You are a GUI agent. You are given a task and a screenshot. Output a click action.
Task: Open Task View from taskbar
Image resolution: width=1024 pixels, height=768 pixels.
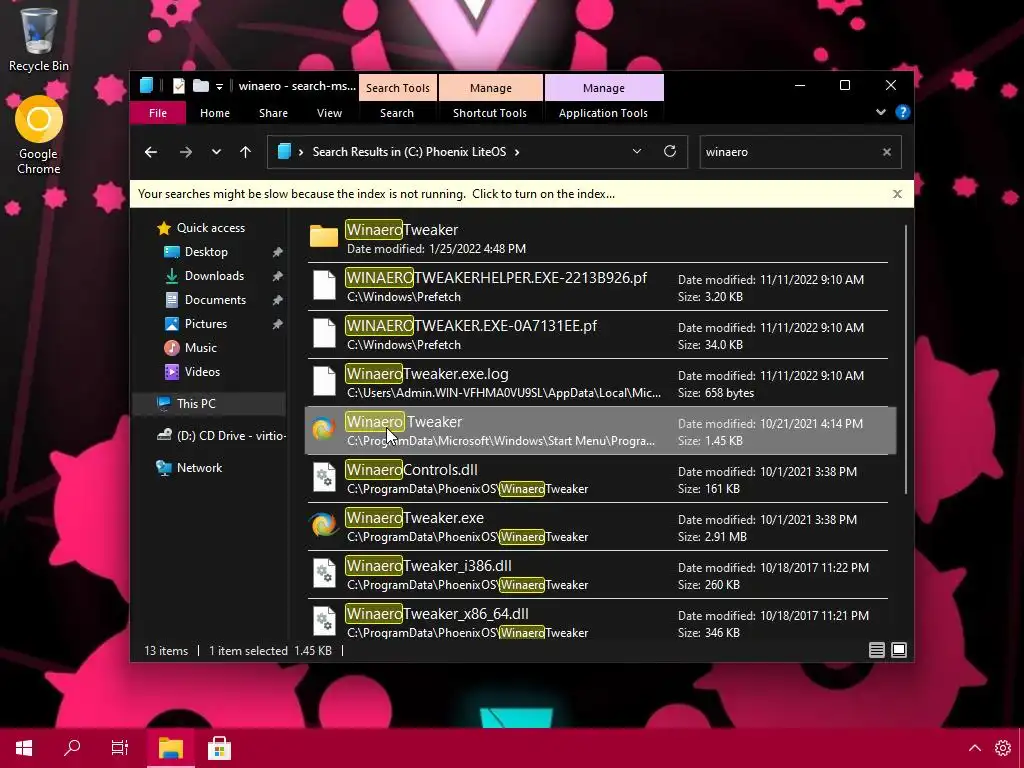click(120, 748)
